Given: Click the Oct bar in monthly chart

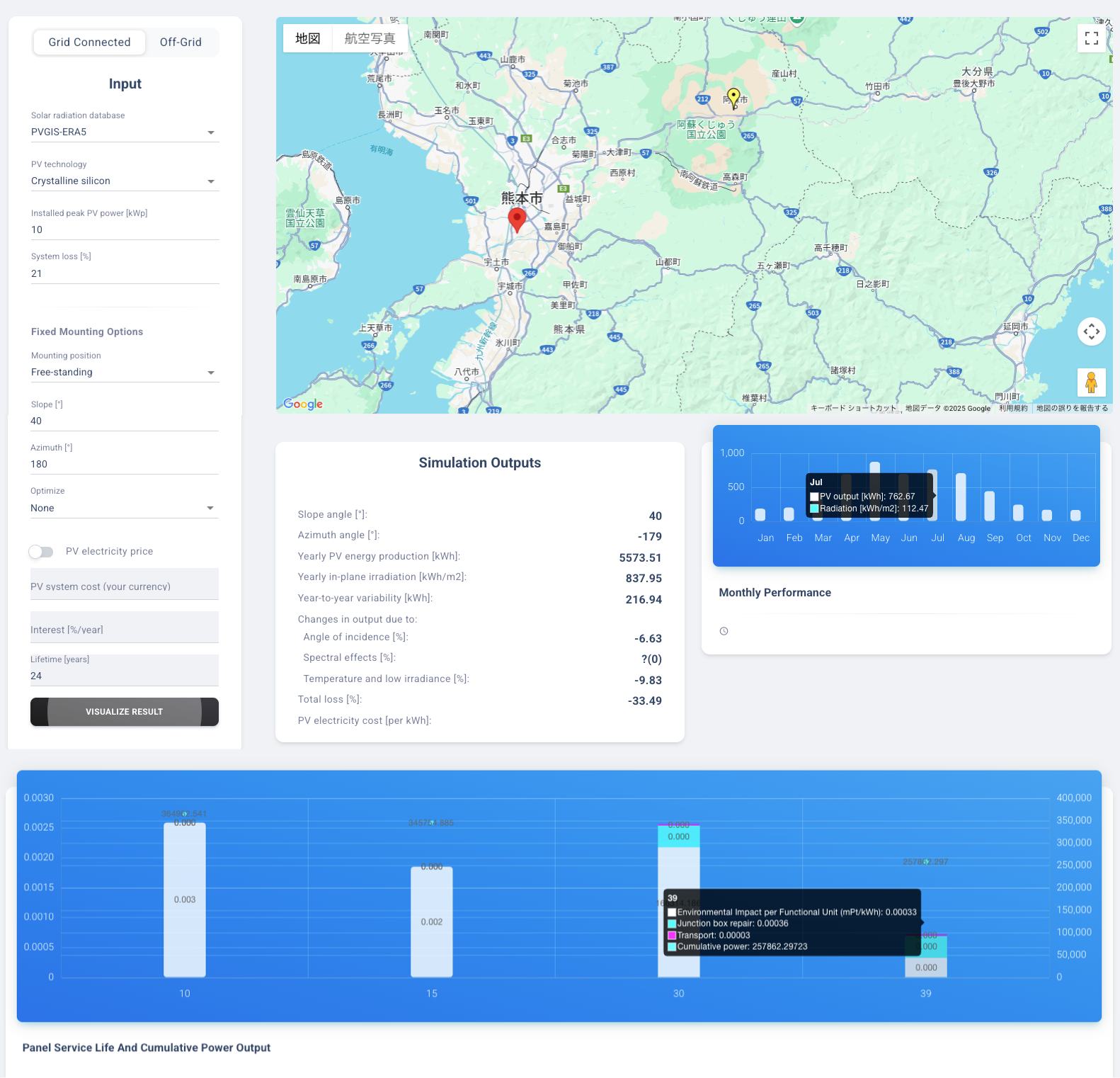Looking at the screenshot, I should (1018, 512).
